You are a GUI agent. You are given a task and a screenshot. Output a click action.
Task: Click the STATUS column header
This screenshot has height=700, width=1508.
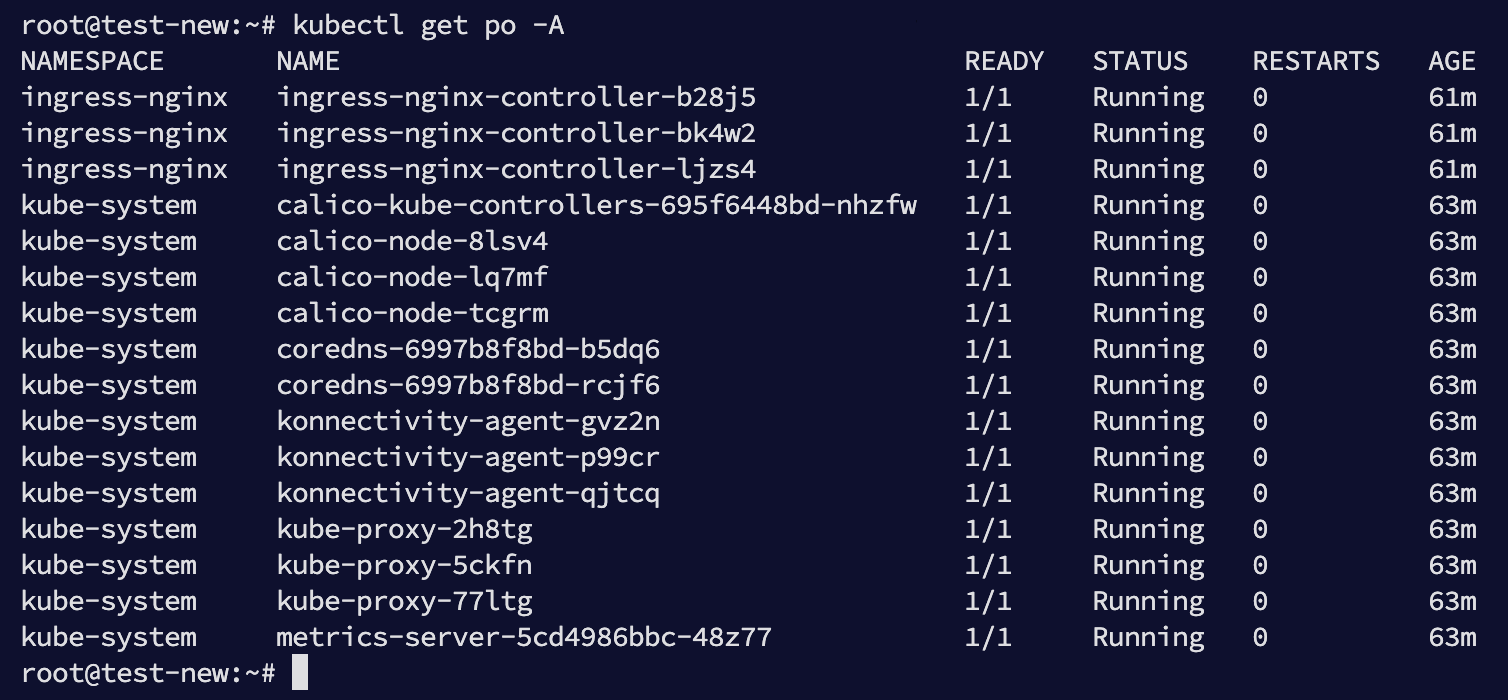point(1140,61)
